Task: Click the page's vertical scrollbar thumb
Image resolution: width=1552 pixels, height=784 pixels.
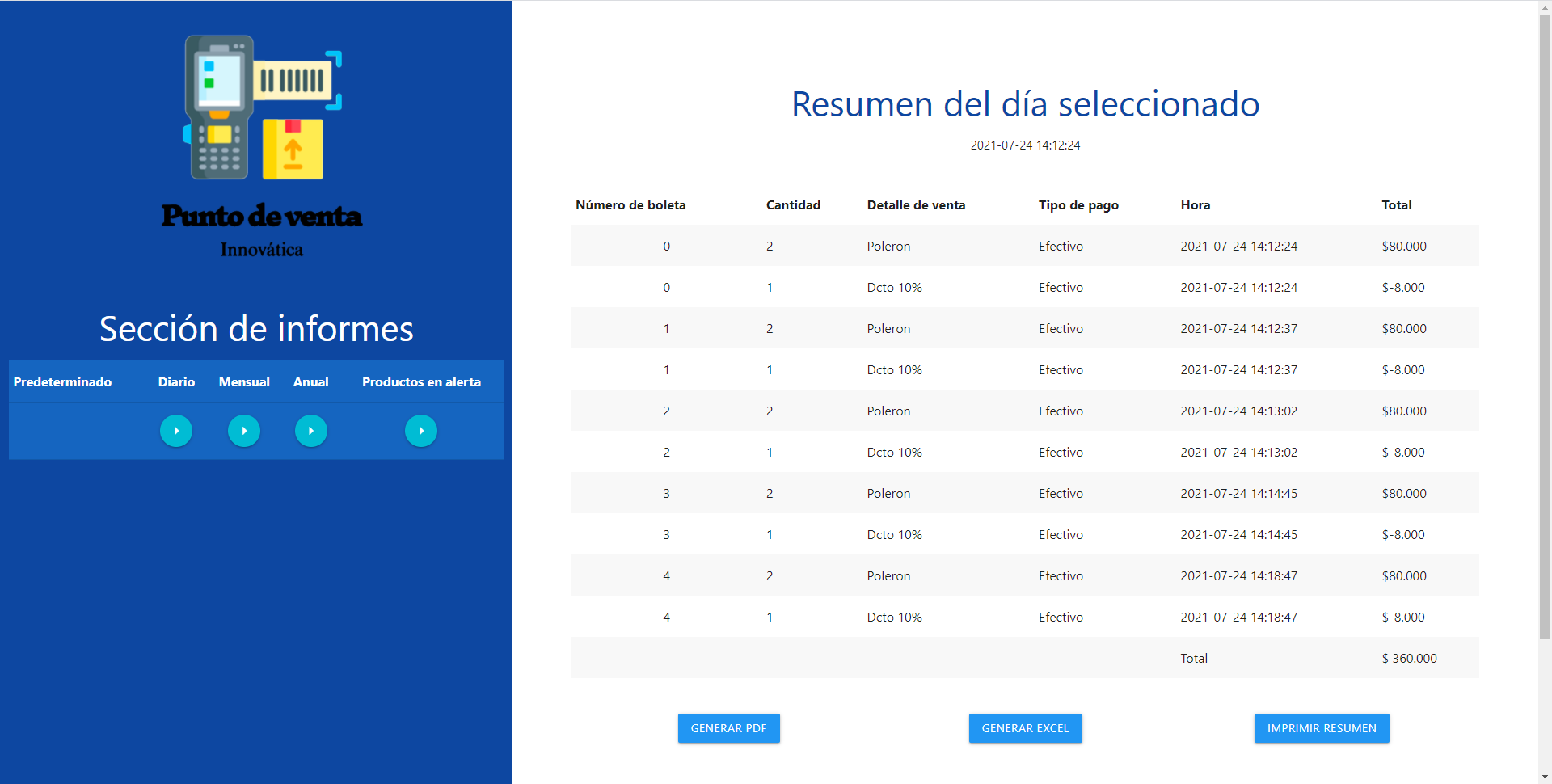Action: click(1545, 323)
